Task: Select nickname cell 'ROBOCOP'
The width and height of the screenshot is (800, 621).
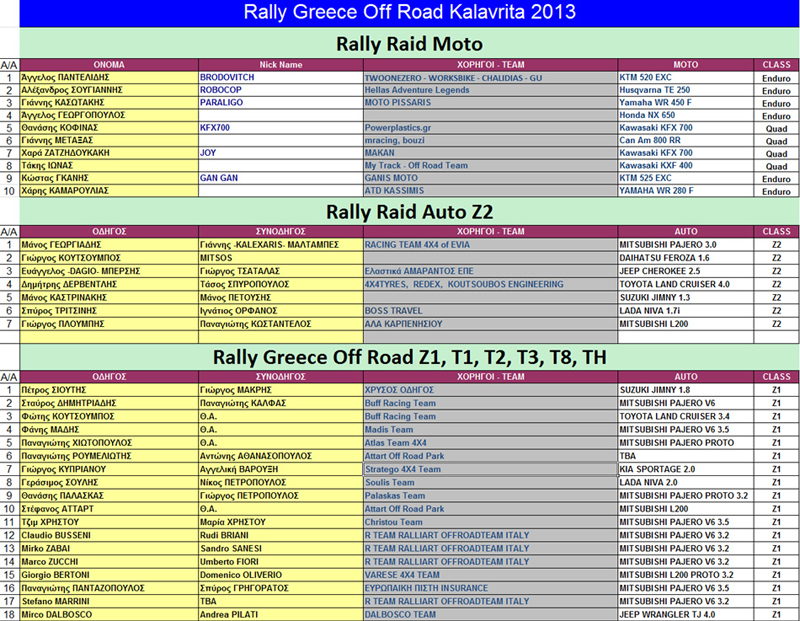Action: point(281,90)
